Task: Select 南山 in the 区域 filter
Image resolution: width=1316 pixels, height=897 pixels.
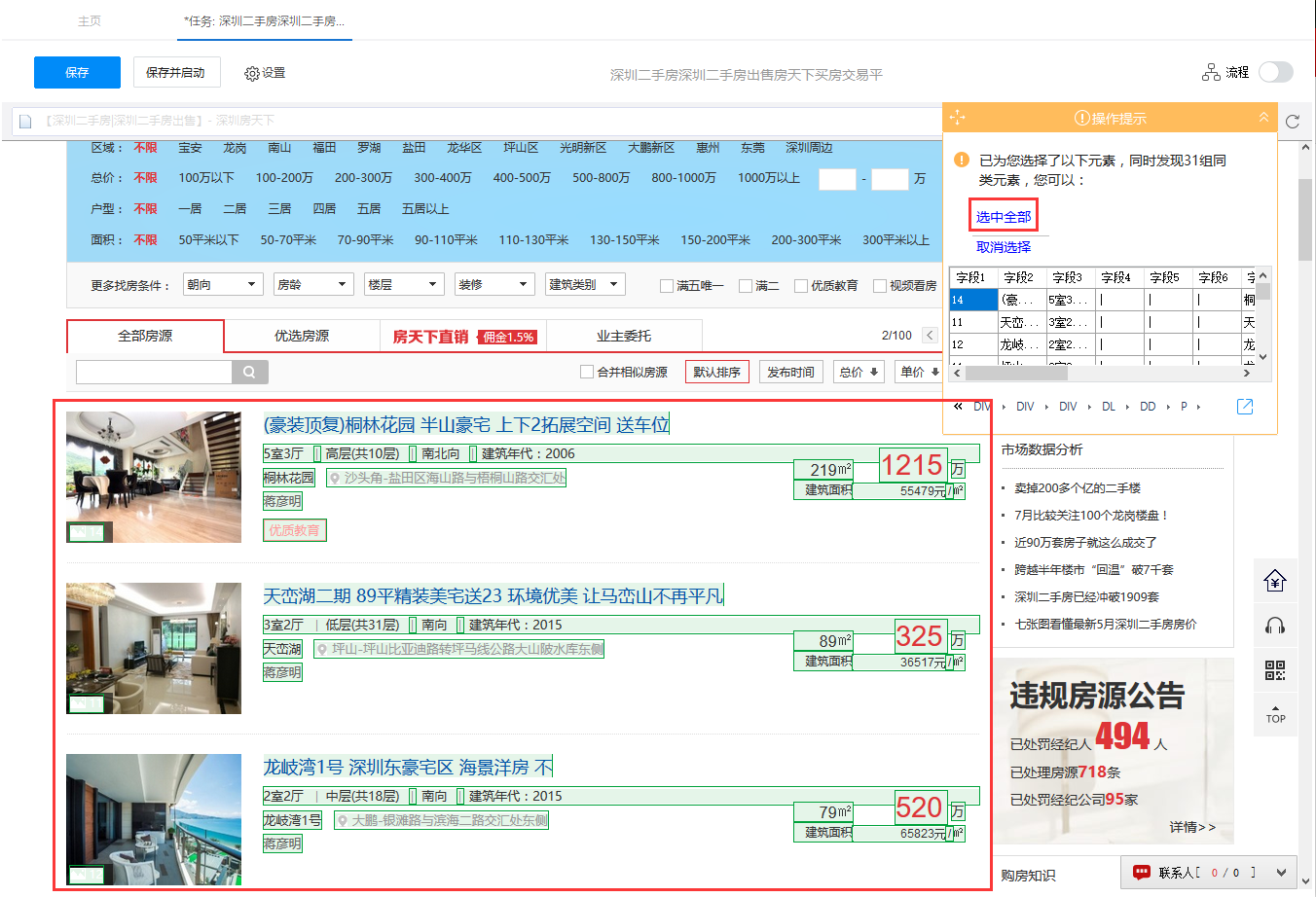Action: coord(279,148)
